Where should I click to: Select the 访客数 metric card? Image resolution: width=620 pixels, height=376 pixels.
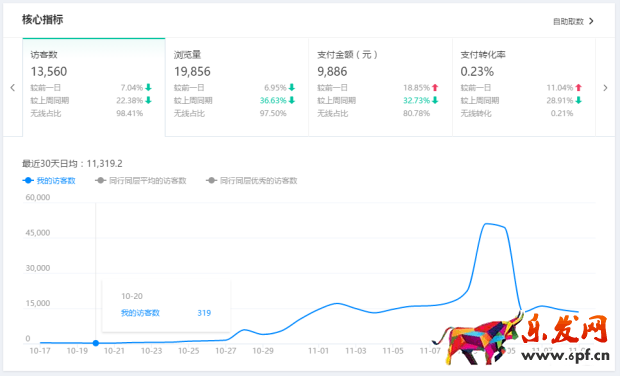point(94,87)
